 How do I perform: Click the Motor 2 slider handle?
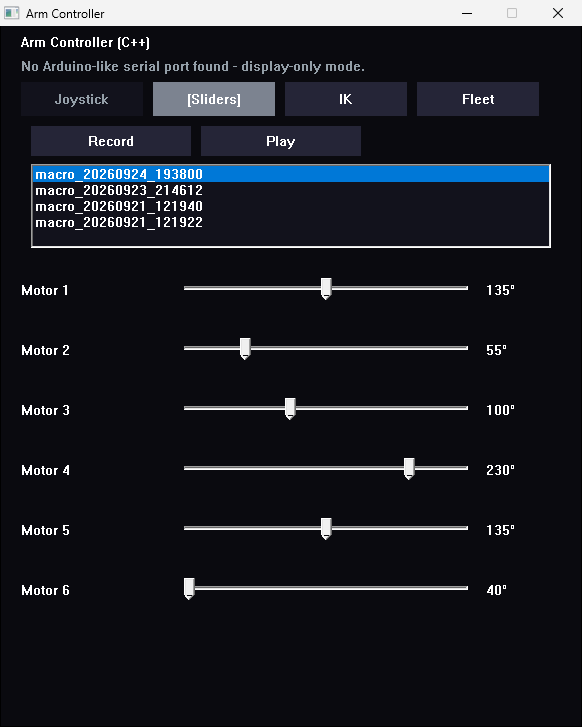[x=245, y=349]
